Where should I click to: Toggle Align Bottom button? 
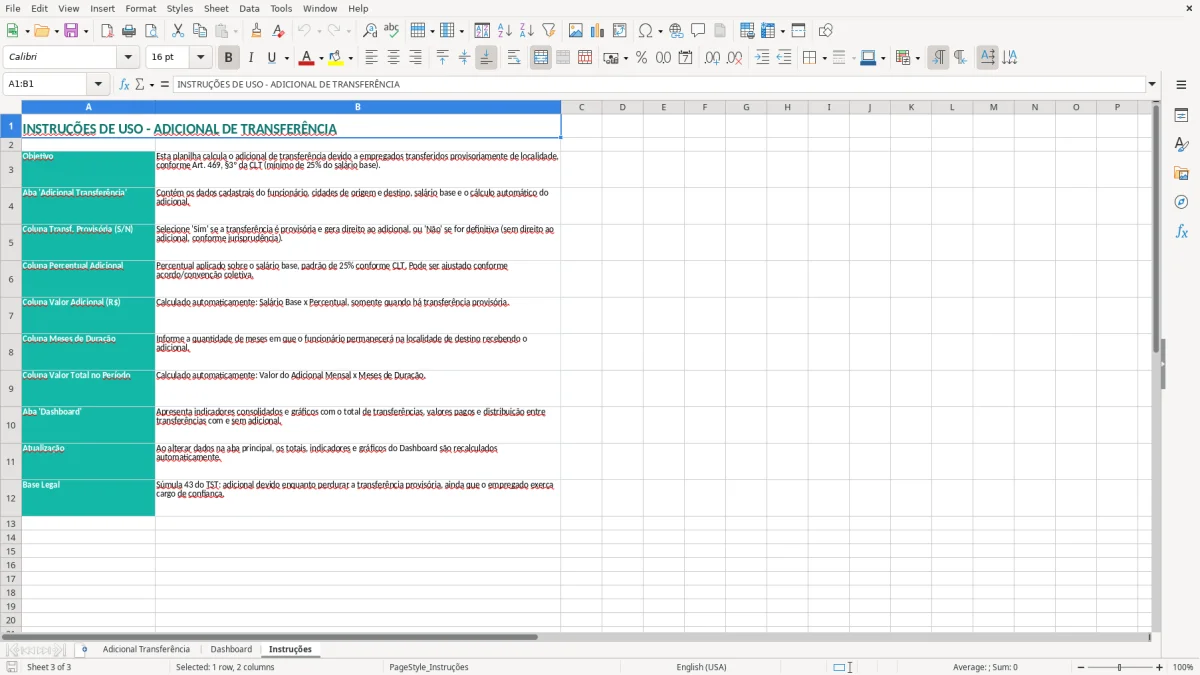tap(486, 58)
